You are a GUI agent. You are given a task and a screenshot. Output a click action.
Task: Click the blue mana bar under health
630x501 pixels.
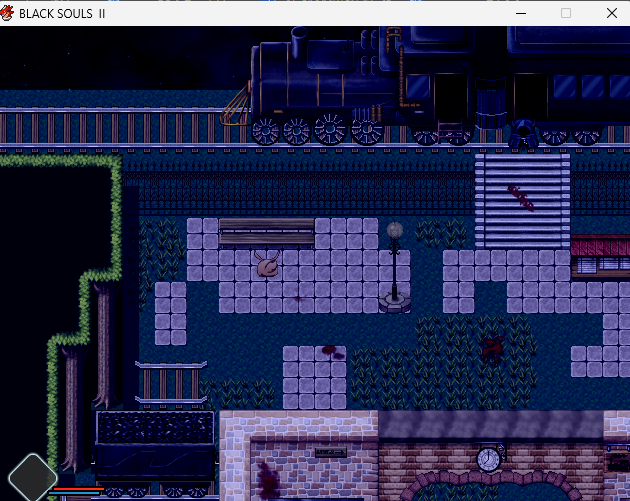(74, 493)
